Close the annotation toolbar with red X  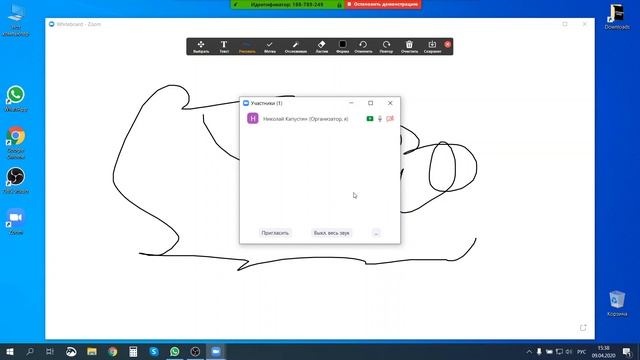tap(448, 44)
